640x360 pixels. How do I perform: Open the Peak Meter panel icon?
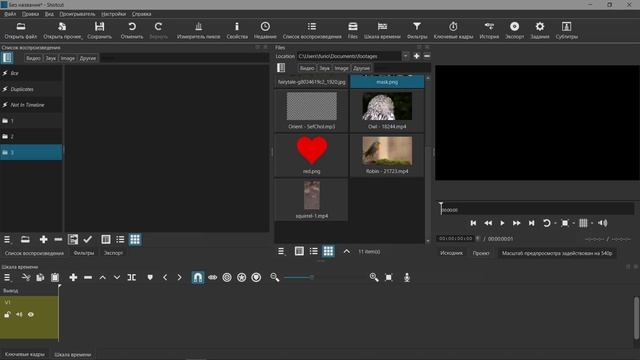198,27
